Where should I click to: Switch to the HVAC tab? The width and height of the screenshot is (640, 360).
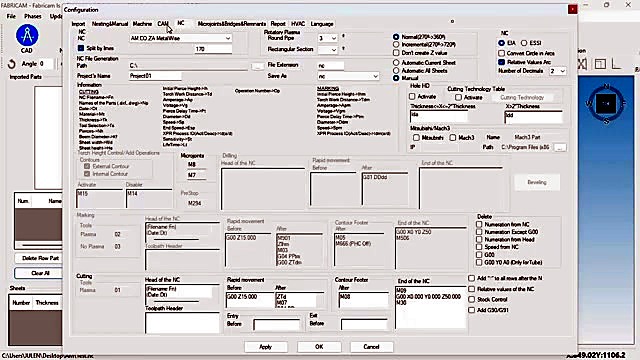click(298, 24)
